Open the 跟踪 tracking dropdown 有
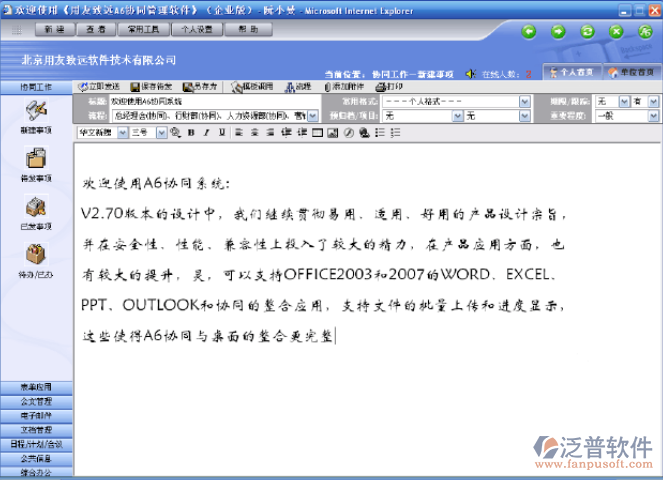 pyautogui.click(x=654, y=101)
